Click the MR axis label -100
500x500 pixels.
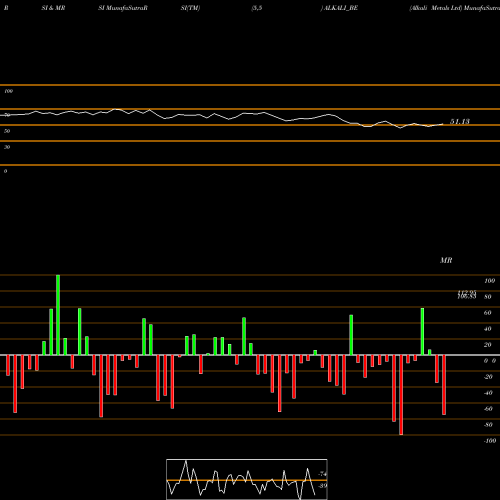[x=489, y=441]
